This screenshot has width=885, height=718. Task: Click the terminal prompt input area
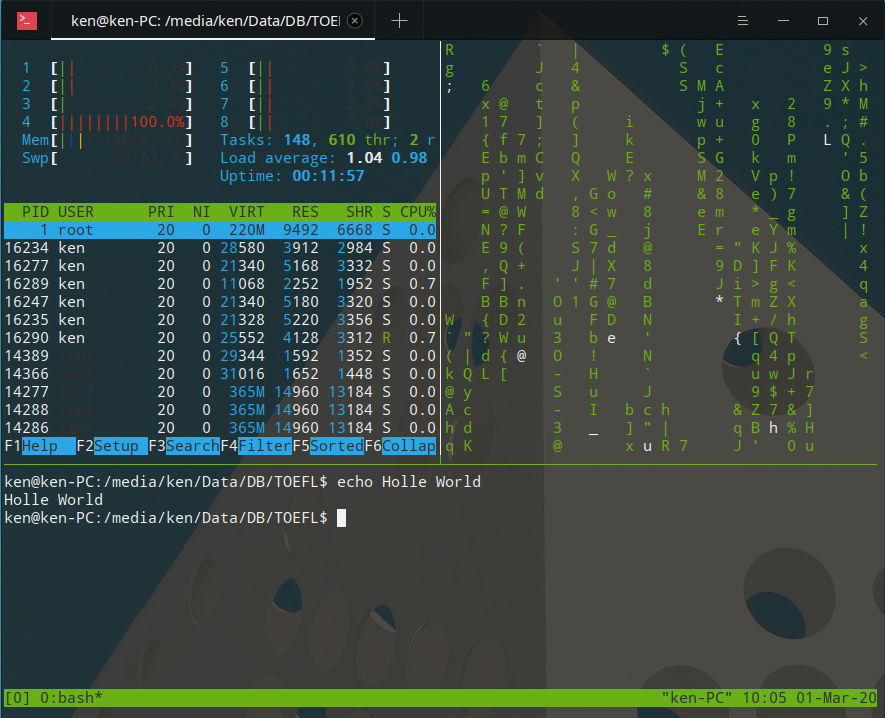coord(341,517)
